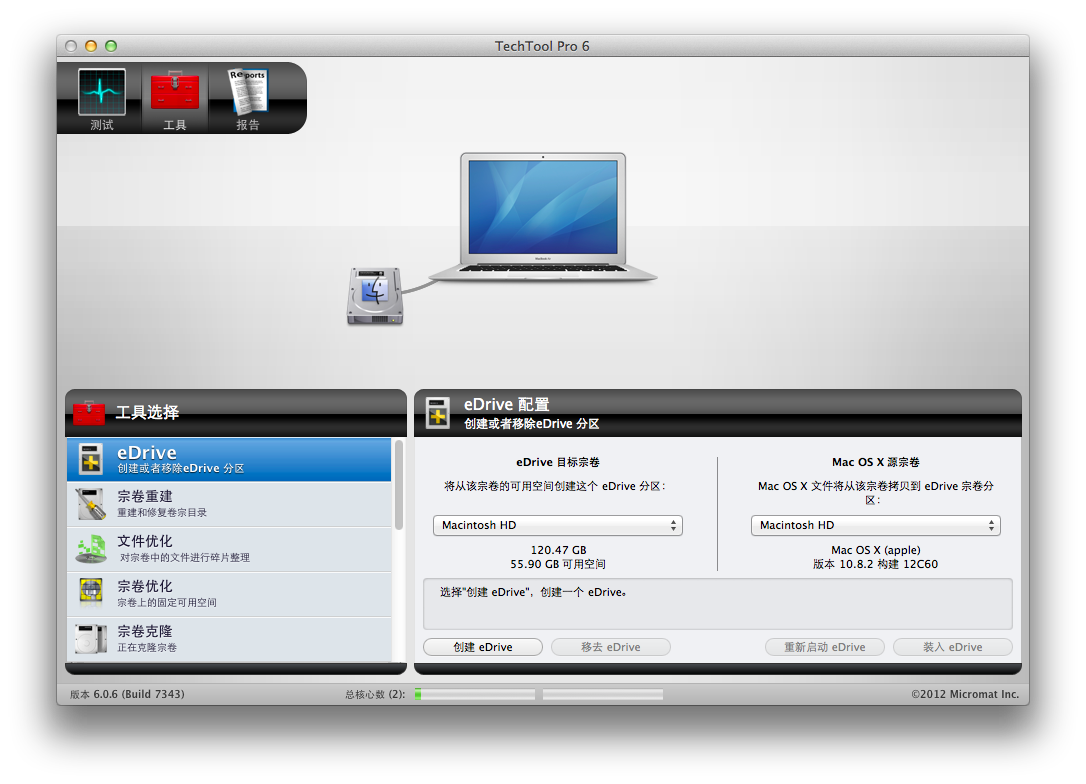The height and width of the screenshot is (784, 1086).
Task: Click the second CPU core usage bar
Action: (603, 694)
